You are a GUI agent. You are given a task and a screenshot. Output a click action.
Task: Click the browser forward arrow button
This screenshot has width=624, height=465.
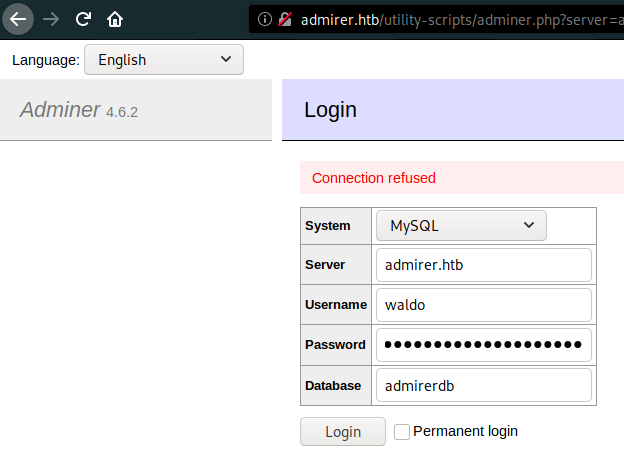51,19
